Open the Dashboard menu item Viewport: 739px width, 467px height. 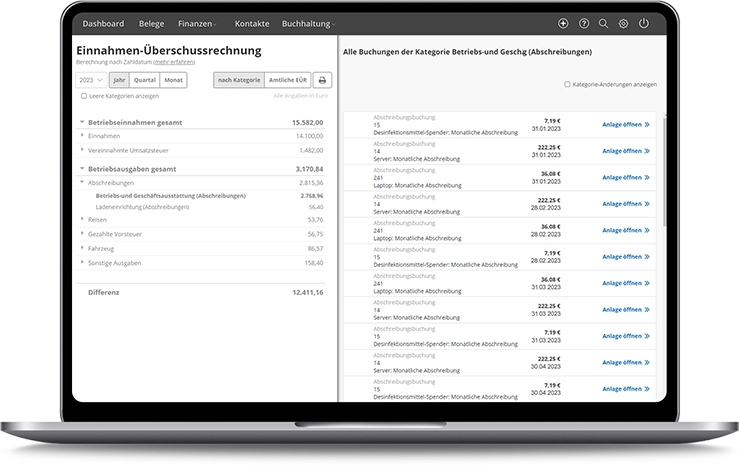103,24
